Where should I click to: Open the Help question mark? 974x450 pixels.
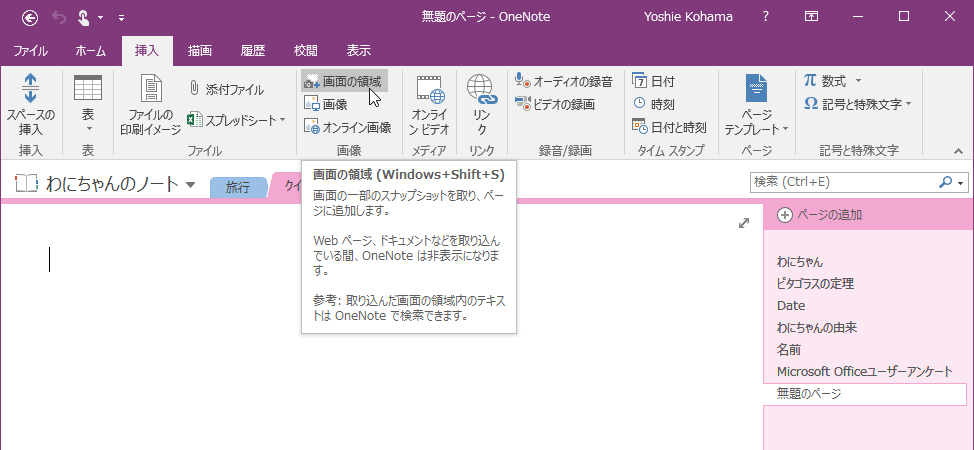(x=766, y=17)
